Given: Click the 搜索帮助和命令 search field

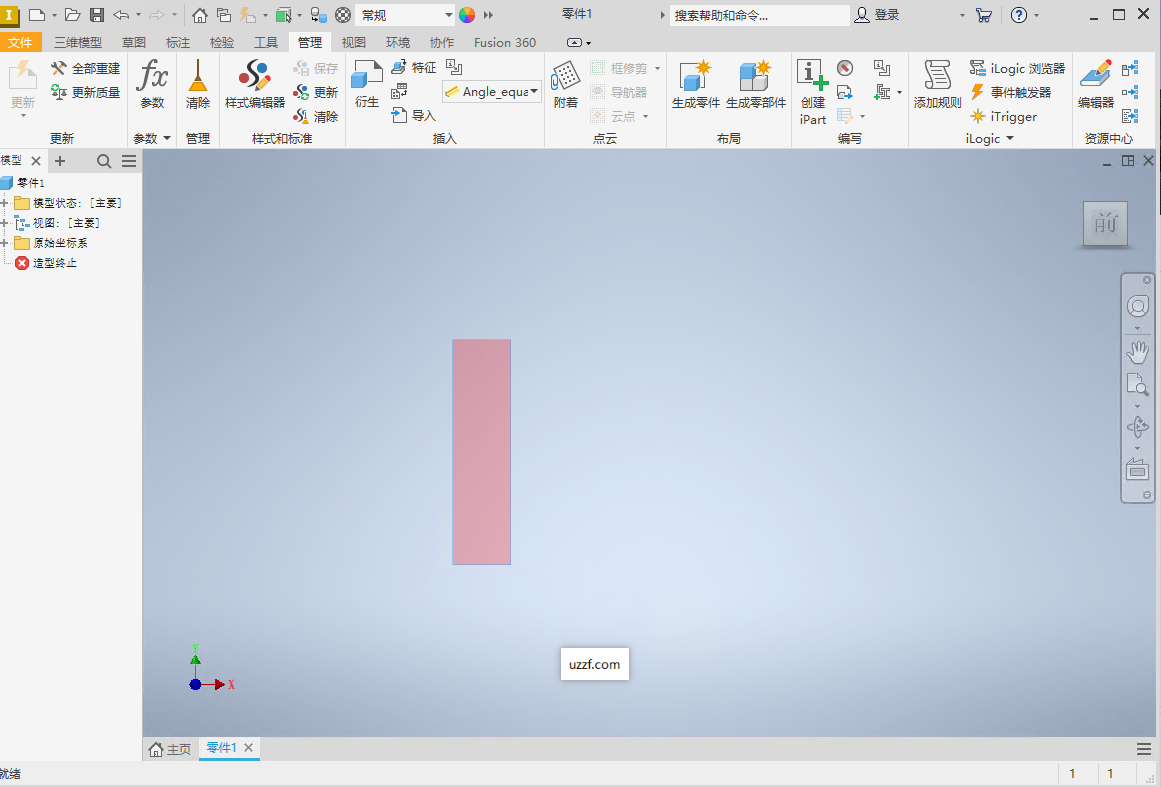Looking at the screenshot, I should (x=760, y=15).
